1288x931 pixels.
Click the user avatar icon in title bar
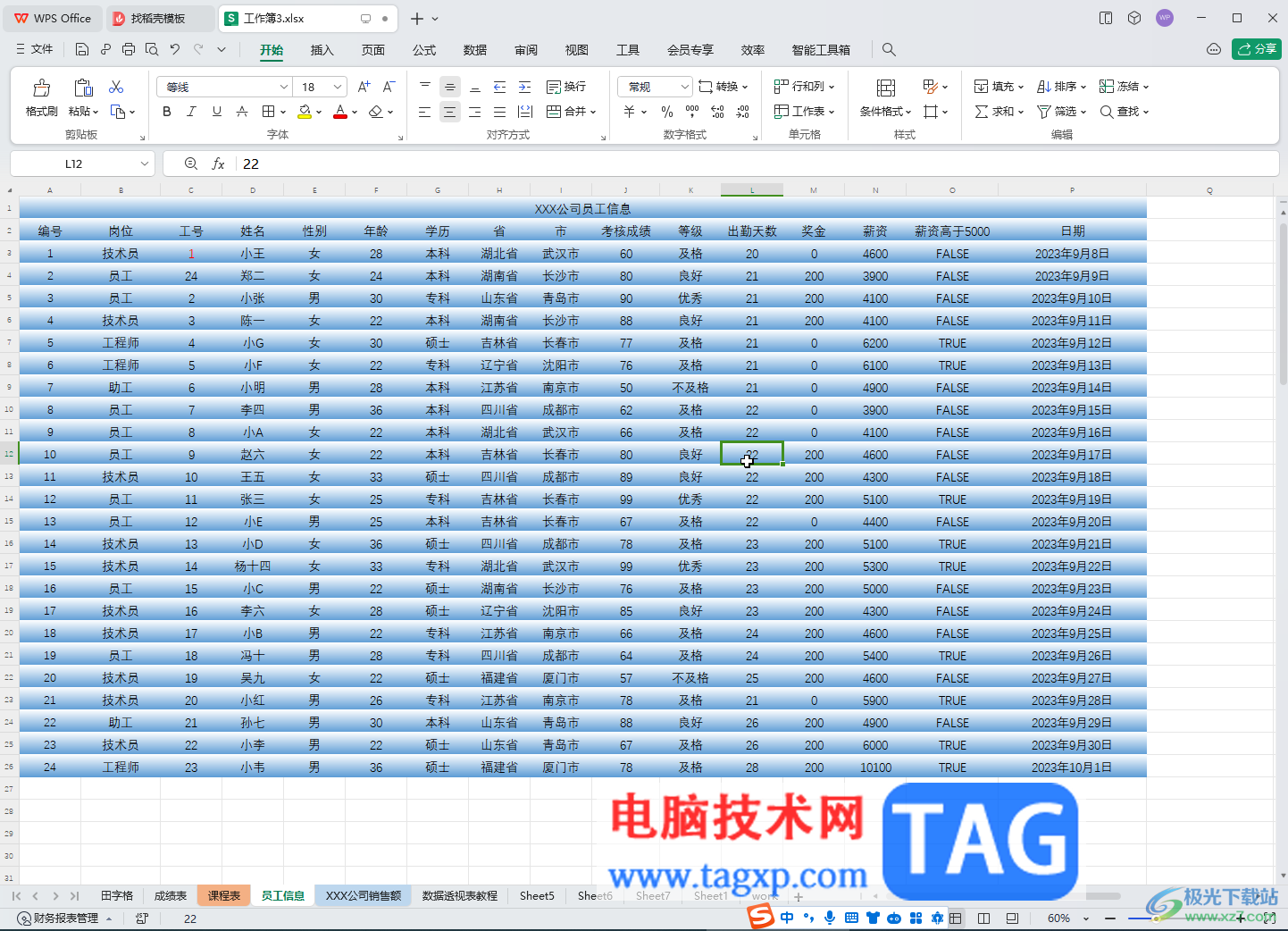(x=1165, y=18)
